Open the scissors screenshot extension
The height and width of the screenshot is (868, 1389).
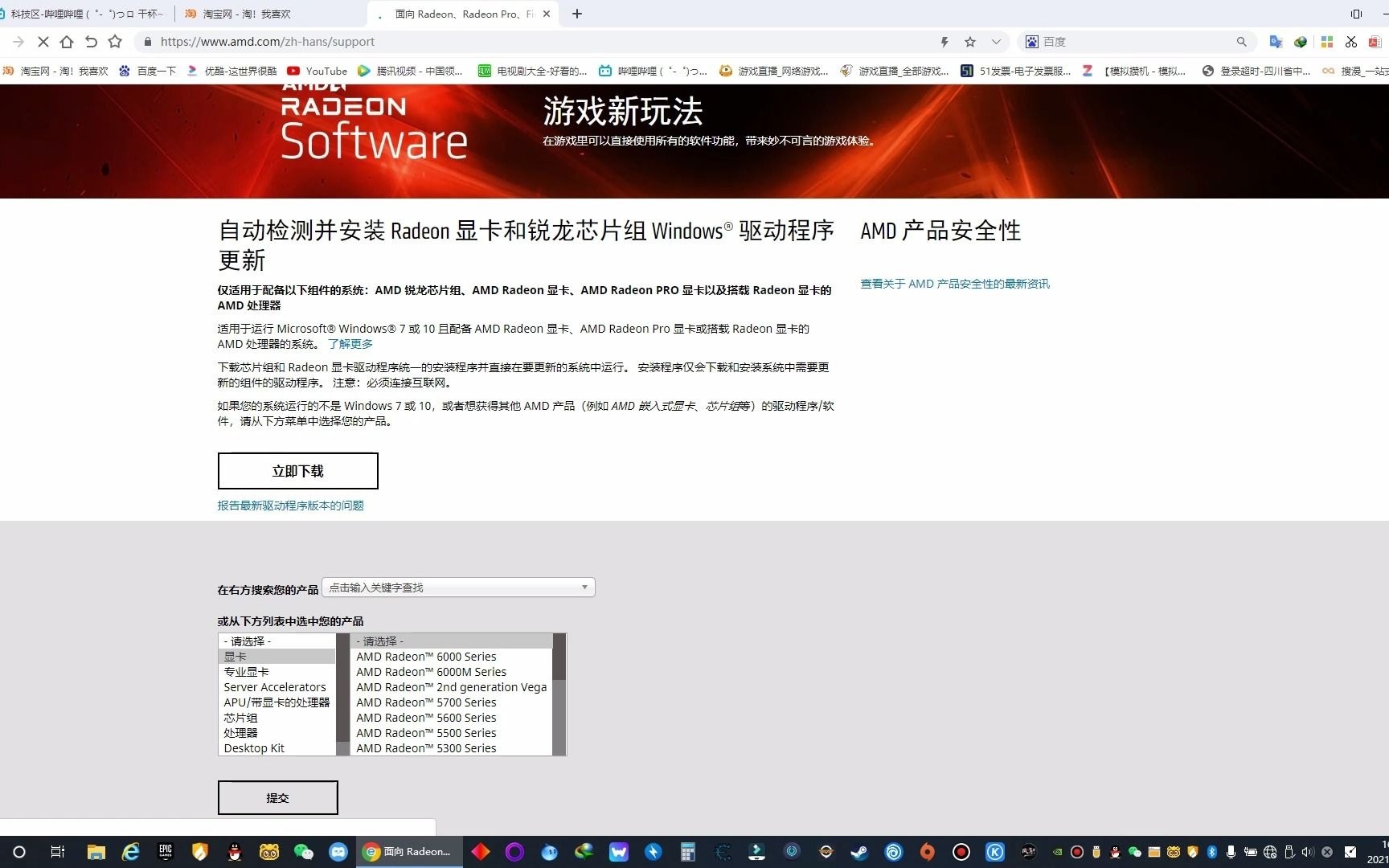pyautogui.click(x=1351, y=42)
